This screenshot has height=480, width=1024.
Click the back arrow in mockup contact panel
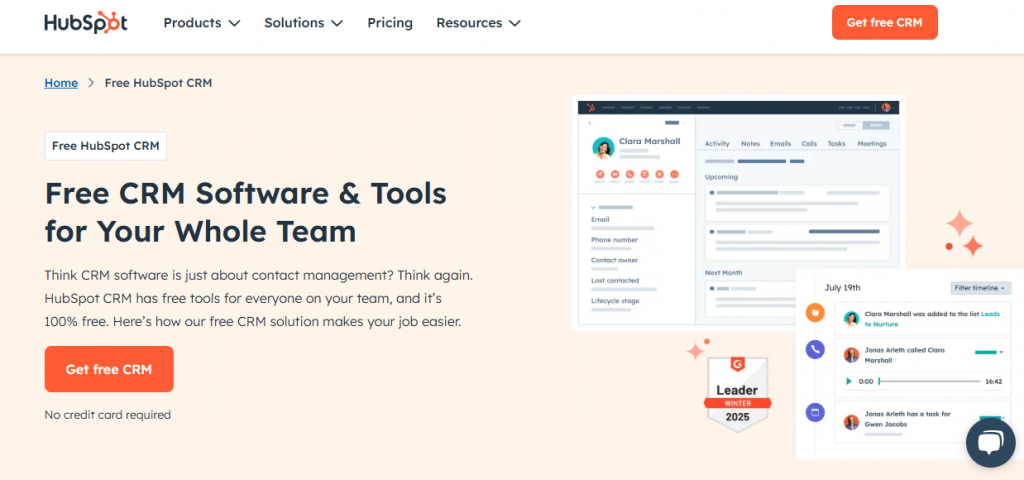point(590,123)
